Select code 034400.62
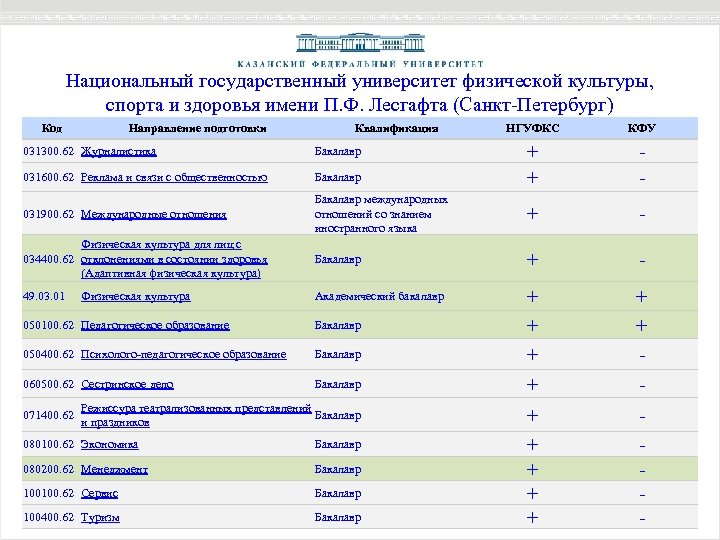Screen dimensions: 720x540 (x=49, y=259)
